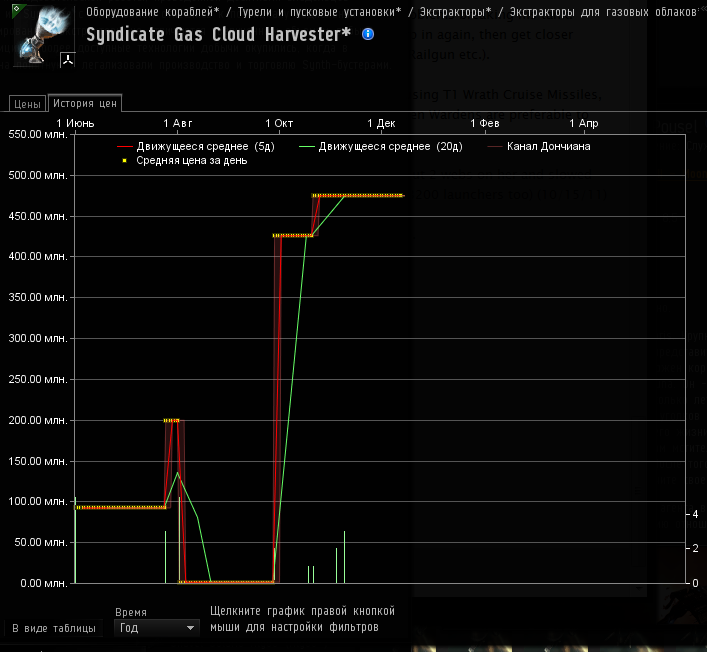Viewport: 707px width, 652px height.
Task: Click the Время label above dropdown
Action: 131,612
